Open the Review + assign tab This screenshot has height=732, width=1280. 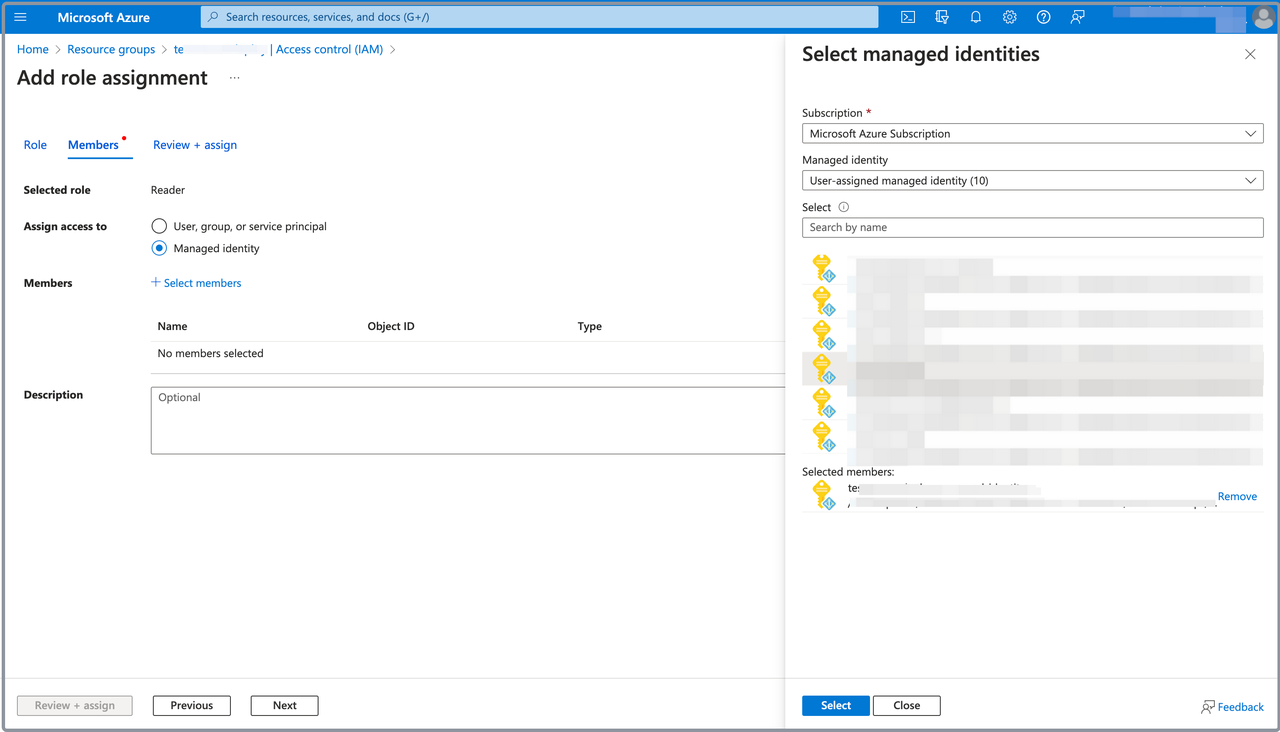[x=194, y=145]
